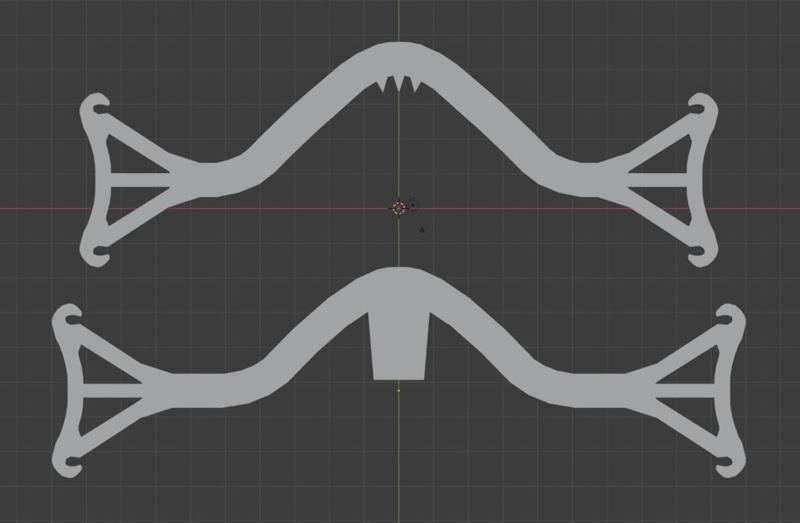Image resolution: width=800 pixels, height=523 pixels.
Task: Click the 3D cursor at the world origin
Action: (399, 208)
